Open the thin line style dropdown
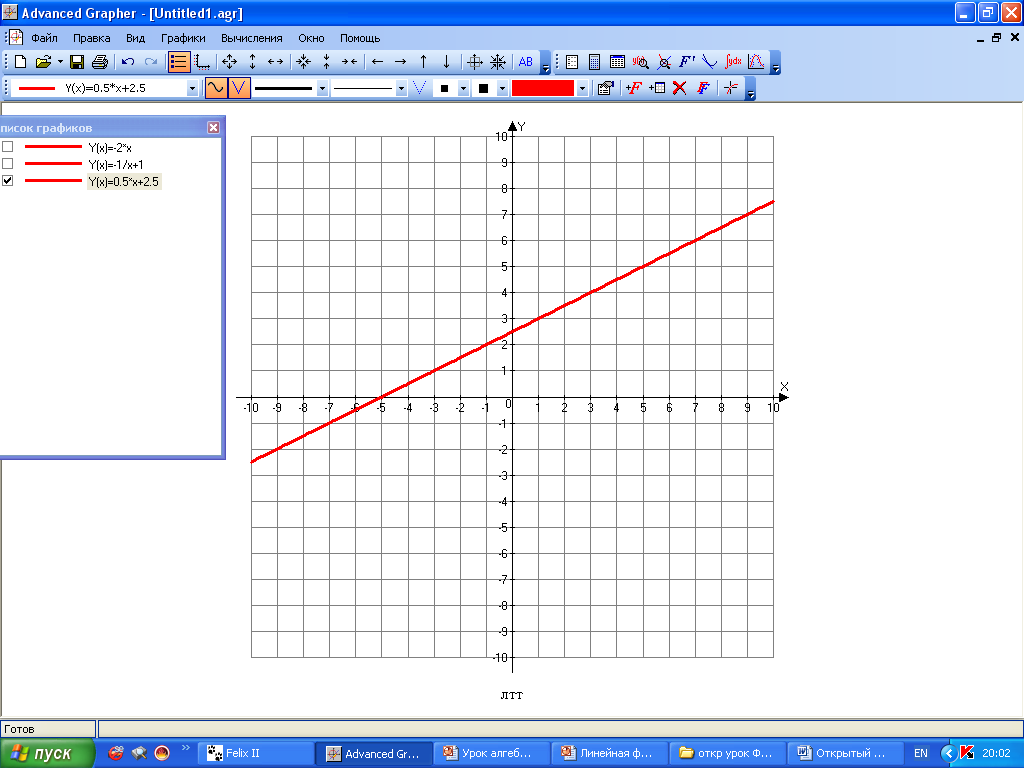Image resolution: width=1024 pixels, height=768 pixels. 401,88
